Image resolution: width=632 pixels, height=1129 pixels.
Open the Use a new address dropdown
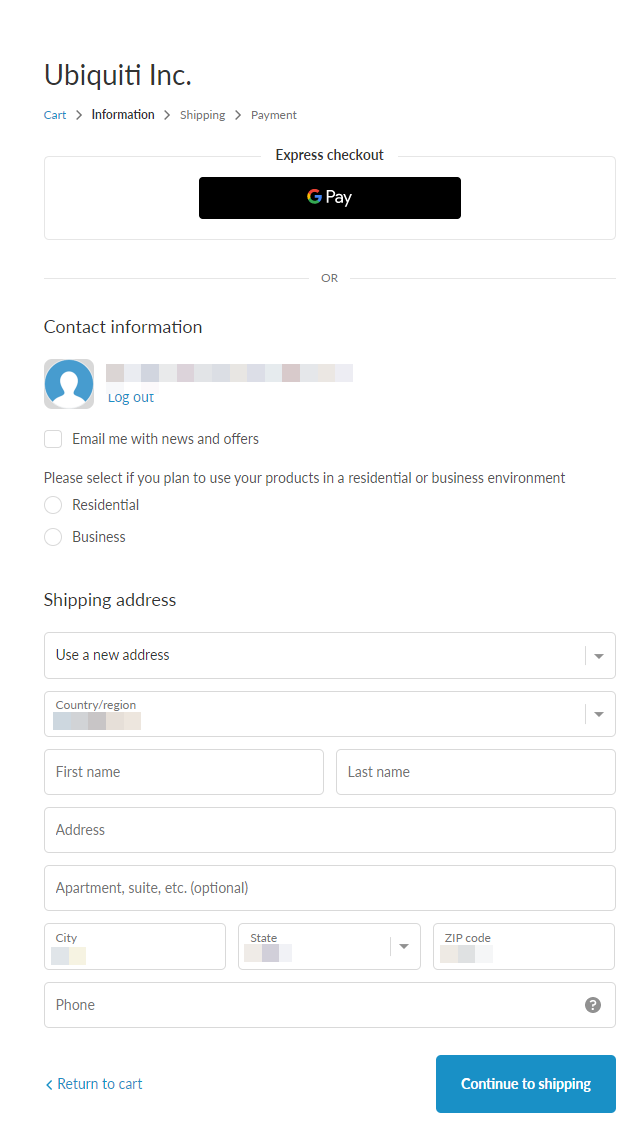coord(329,655)
